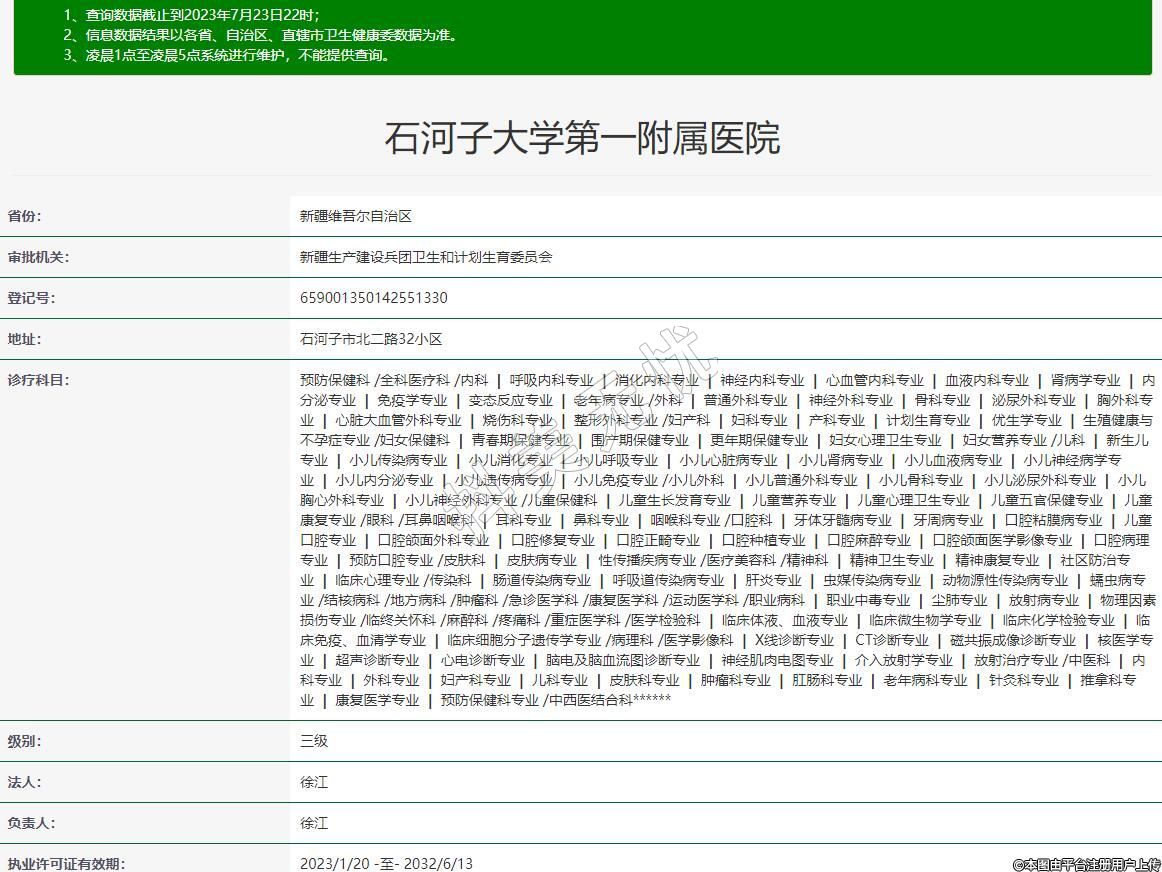Click the hospital title 石河子大学第一附属医院
The height and width of the screenshot is (872, 1162).
[581, 138]
